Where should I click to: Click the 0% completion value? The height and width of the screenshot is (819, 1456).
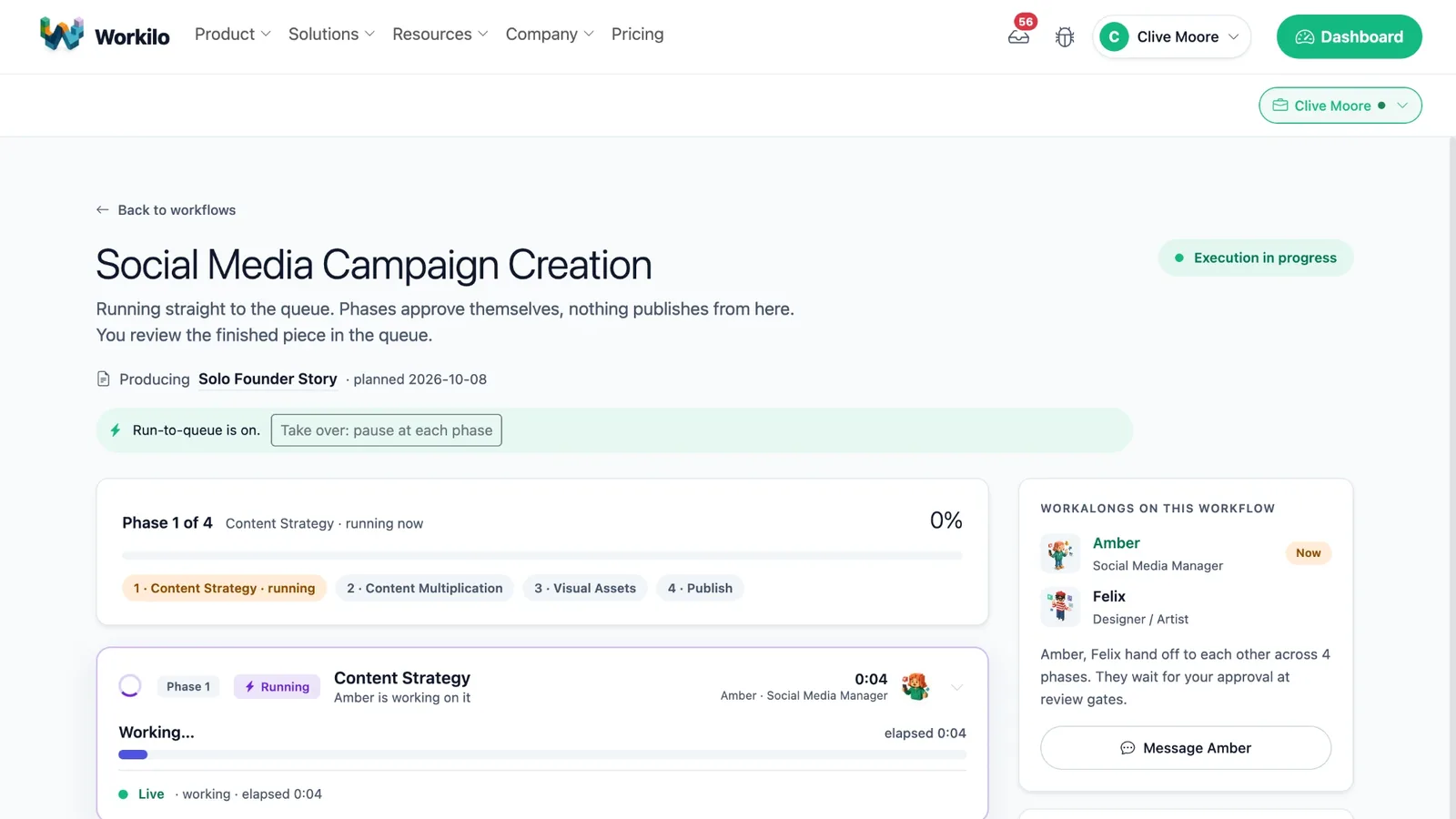[x=946, y=521]
